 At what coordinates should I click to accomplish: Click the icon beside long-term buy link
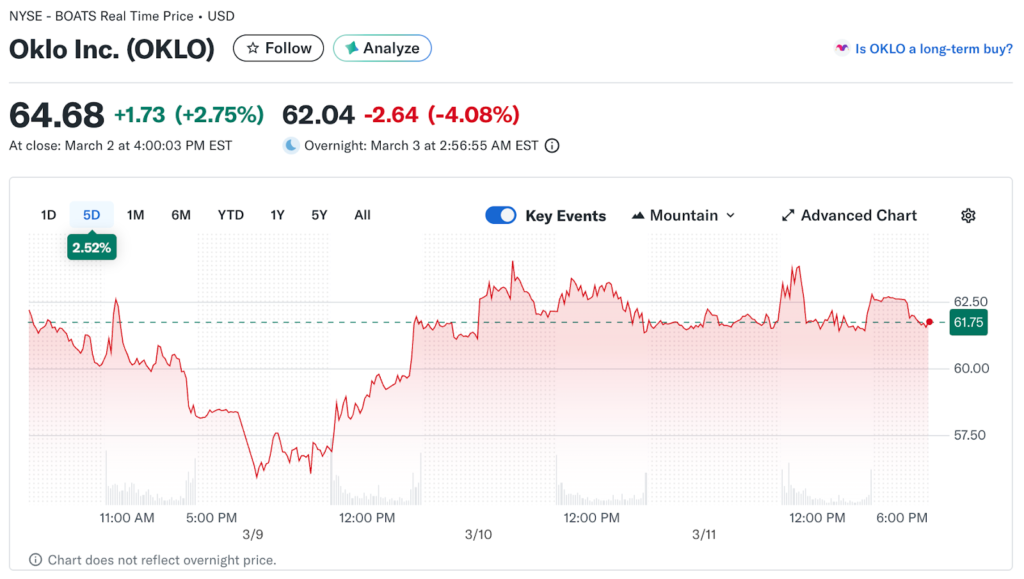tap(842, 48)
